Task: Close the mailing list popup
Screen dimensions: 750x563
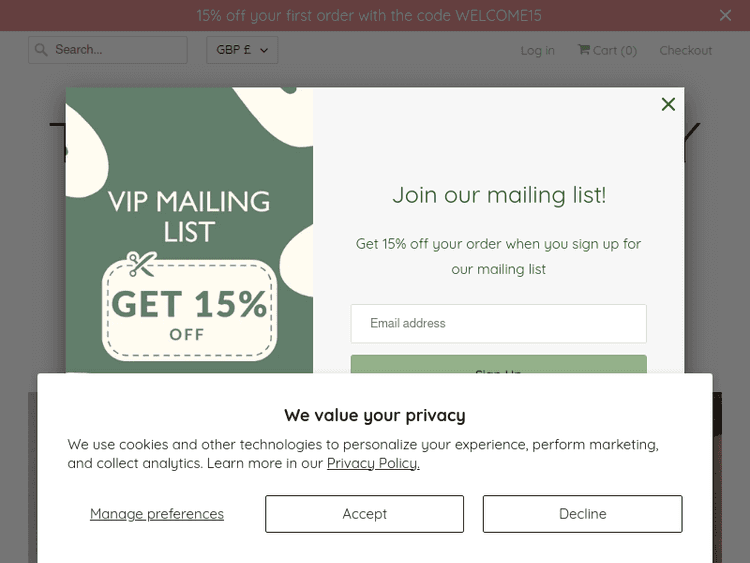Action: click(668, 105)
